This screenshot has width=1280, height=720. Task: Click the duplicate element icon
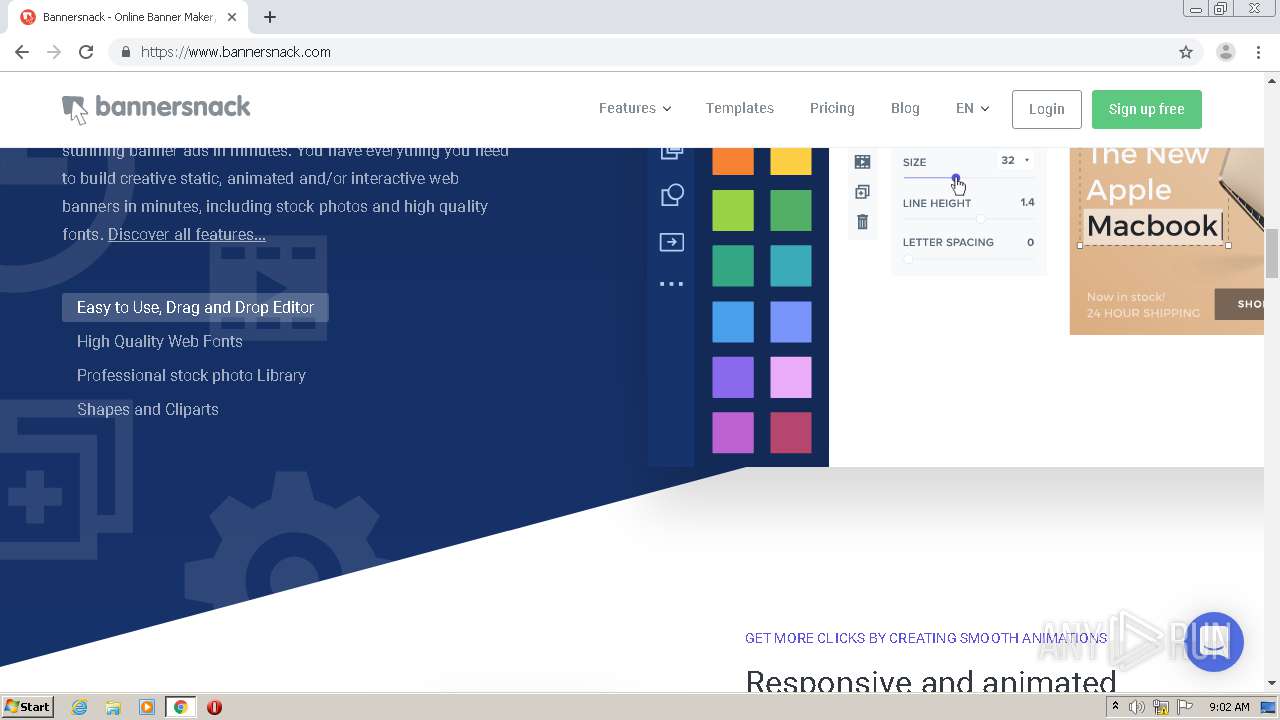(862, 192)
